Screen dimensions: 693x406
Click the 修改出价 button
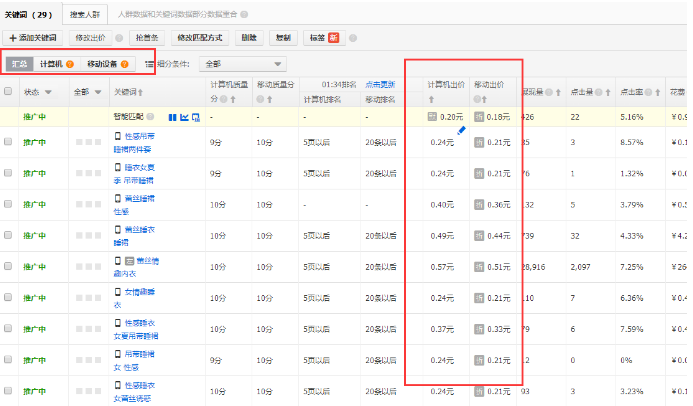click(90, 38)
